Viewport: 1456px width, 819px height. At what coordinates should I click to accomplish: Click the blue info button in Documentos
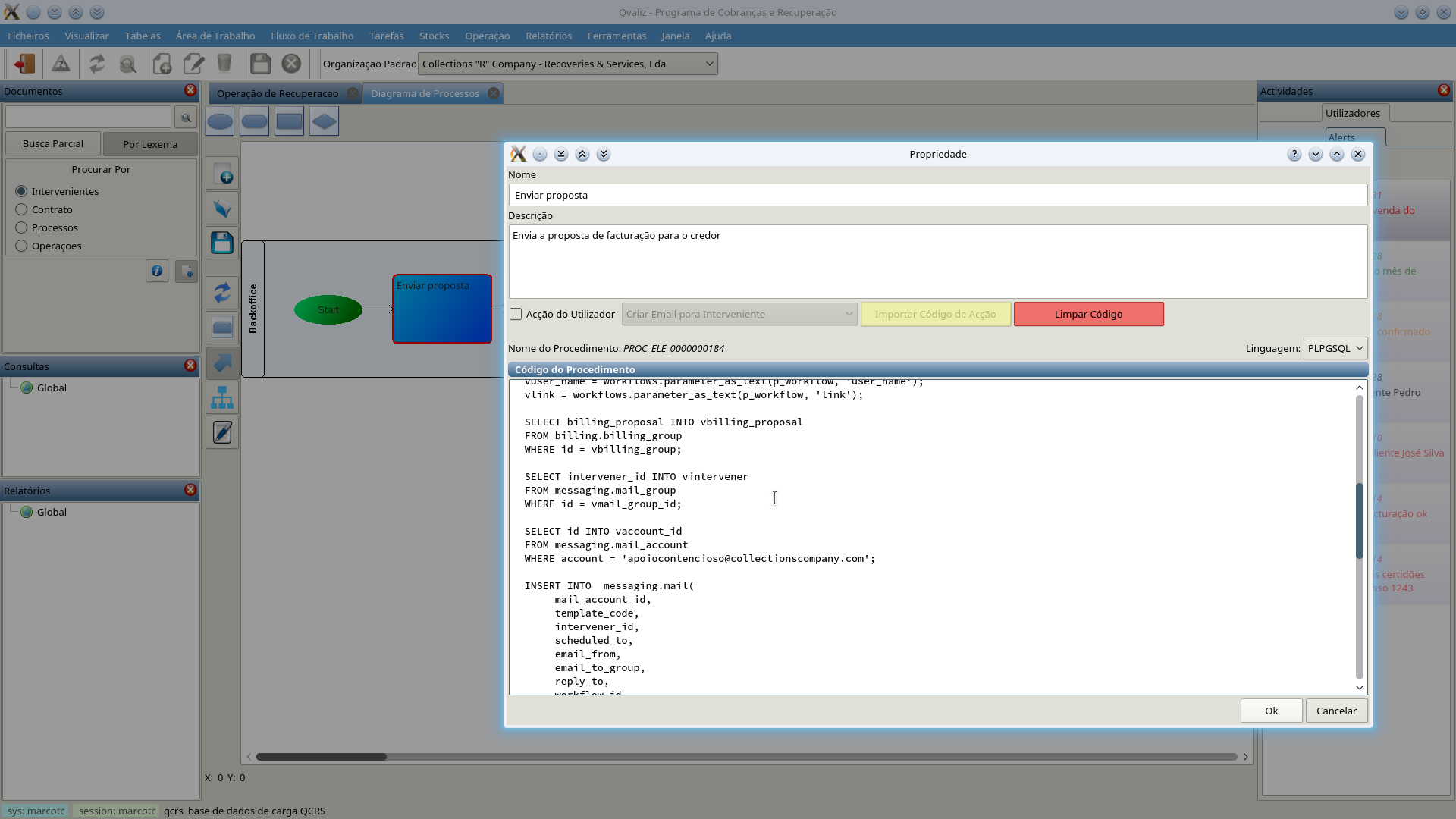point(157,271)
